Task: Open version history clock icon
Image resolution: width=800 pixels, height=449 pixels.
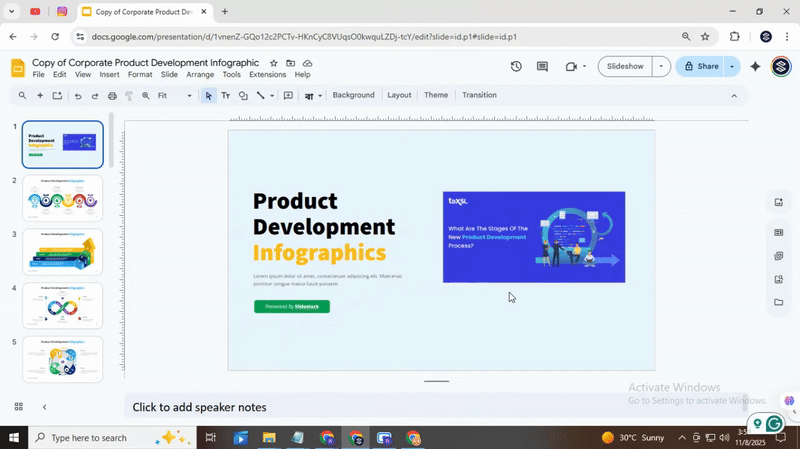Action: click(x=516, y=67)
